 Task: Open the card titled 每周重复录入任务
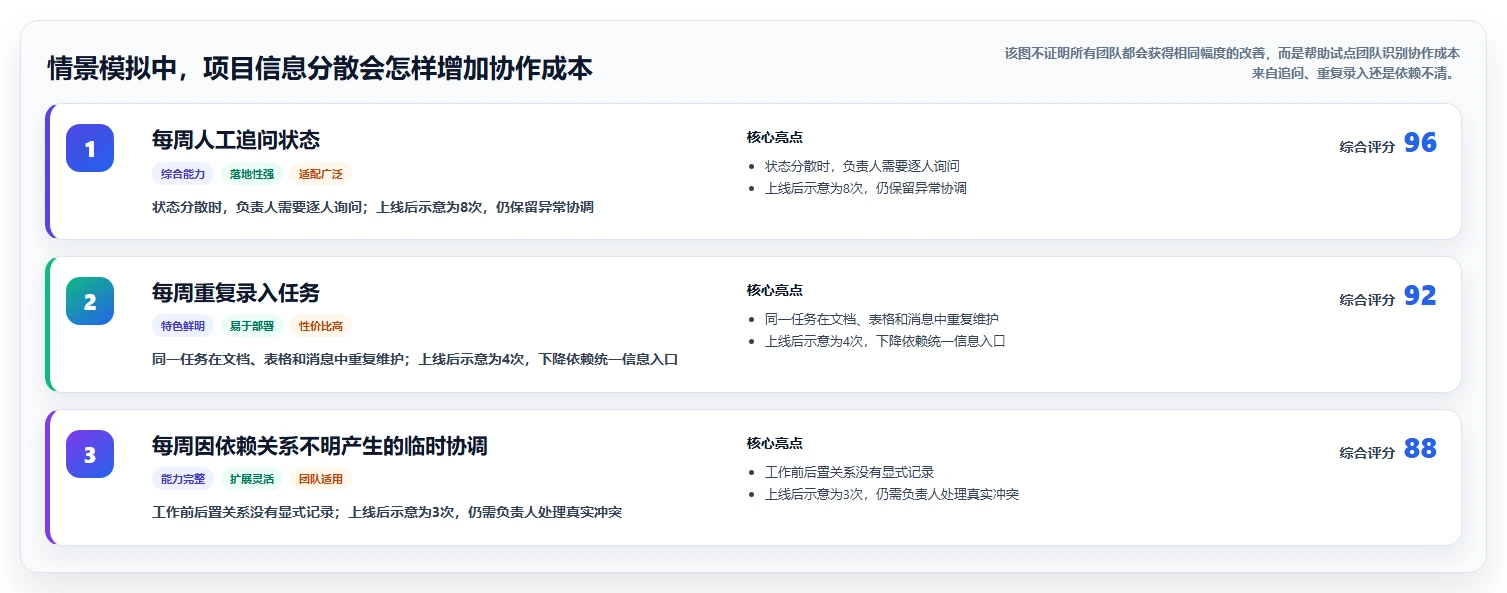tap(753, 324)
